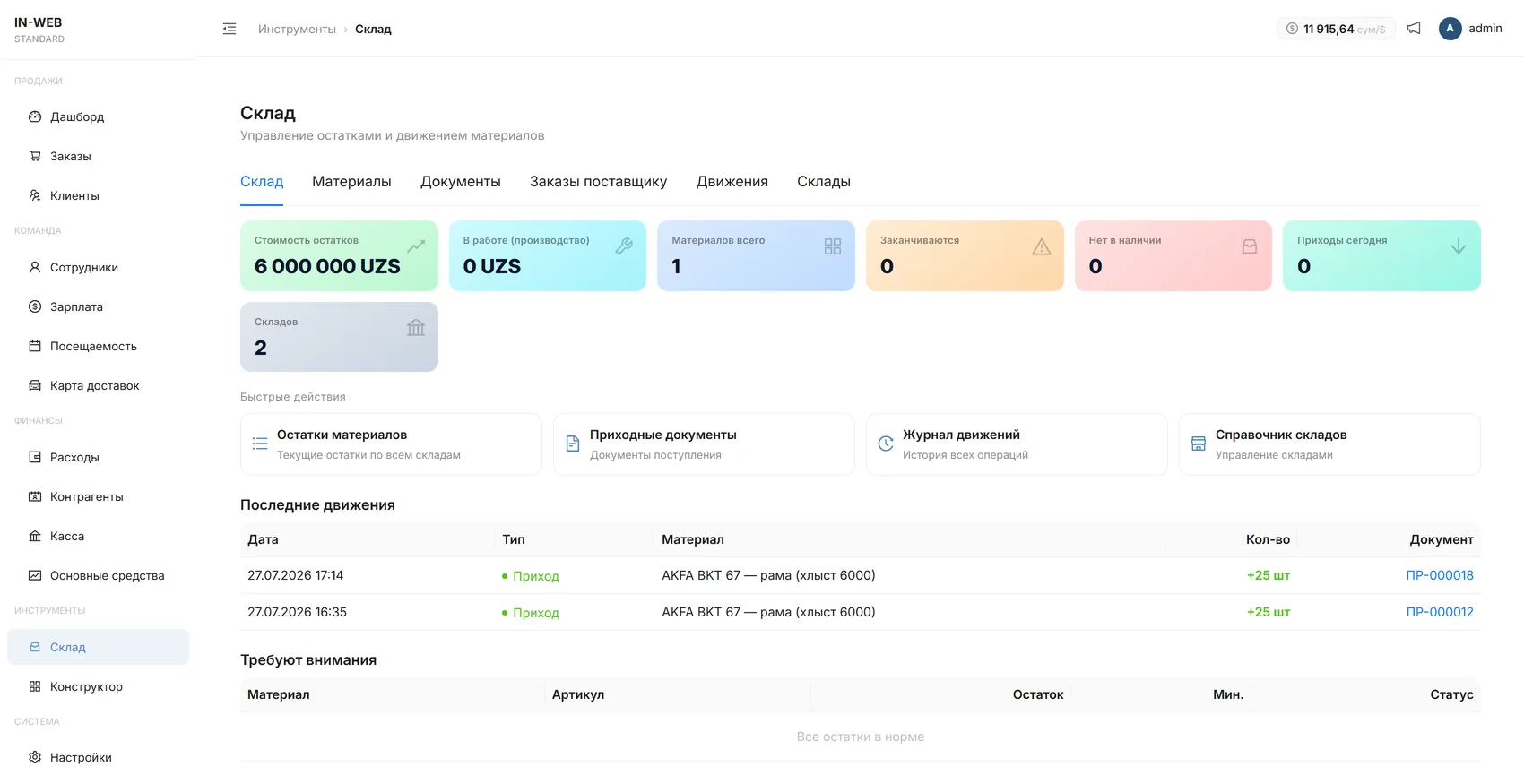The image size is (1524, 784).
Task: Open Справочник складов quick action
Action: (x=1329, y=444)
